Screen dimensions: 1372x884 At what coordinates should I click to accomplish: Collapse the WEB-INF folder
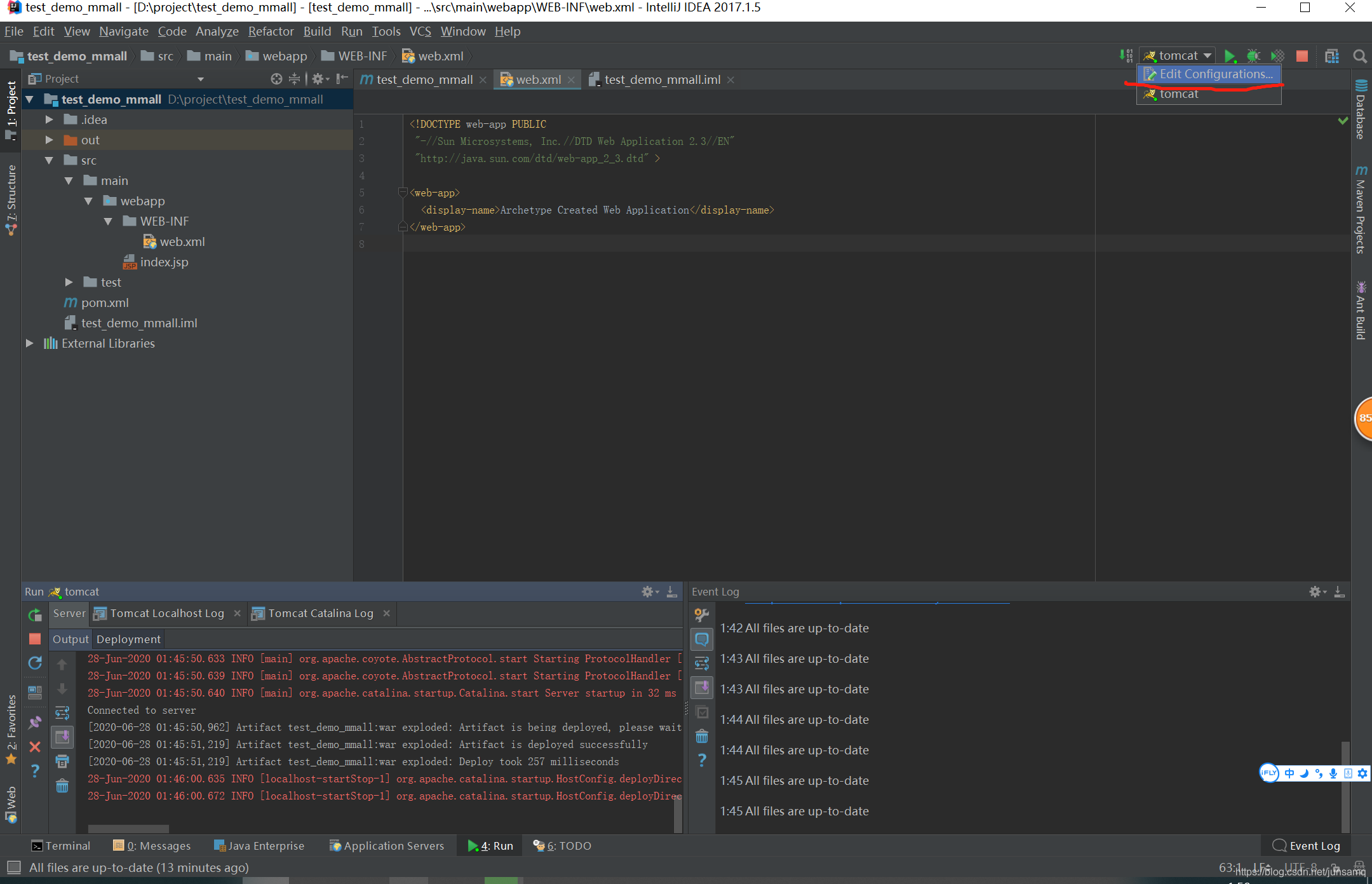click(x=108, y=222)
